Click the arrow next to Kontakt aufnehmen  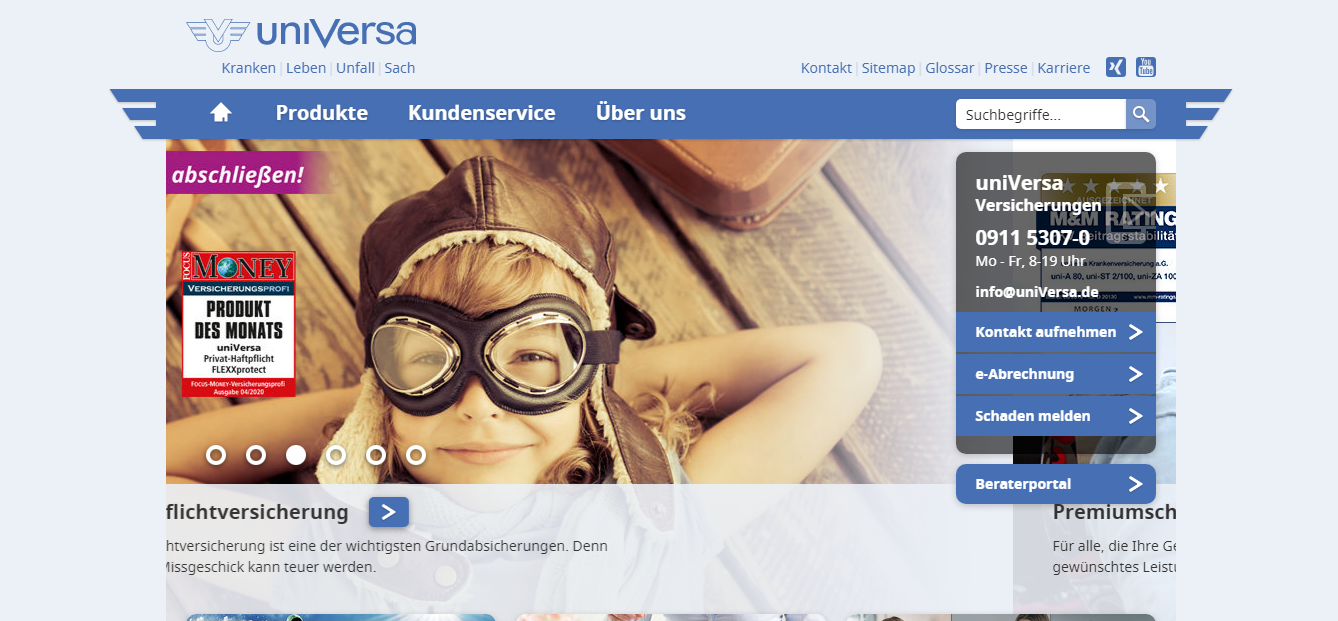coord(1135,332)
